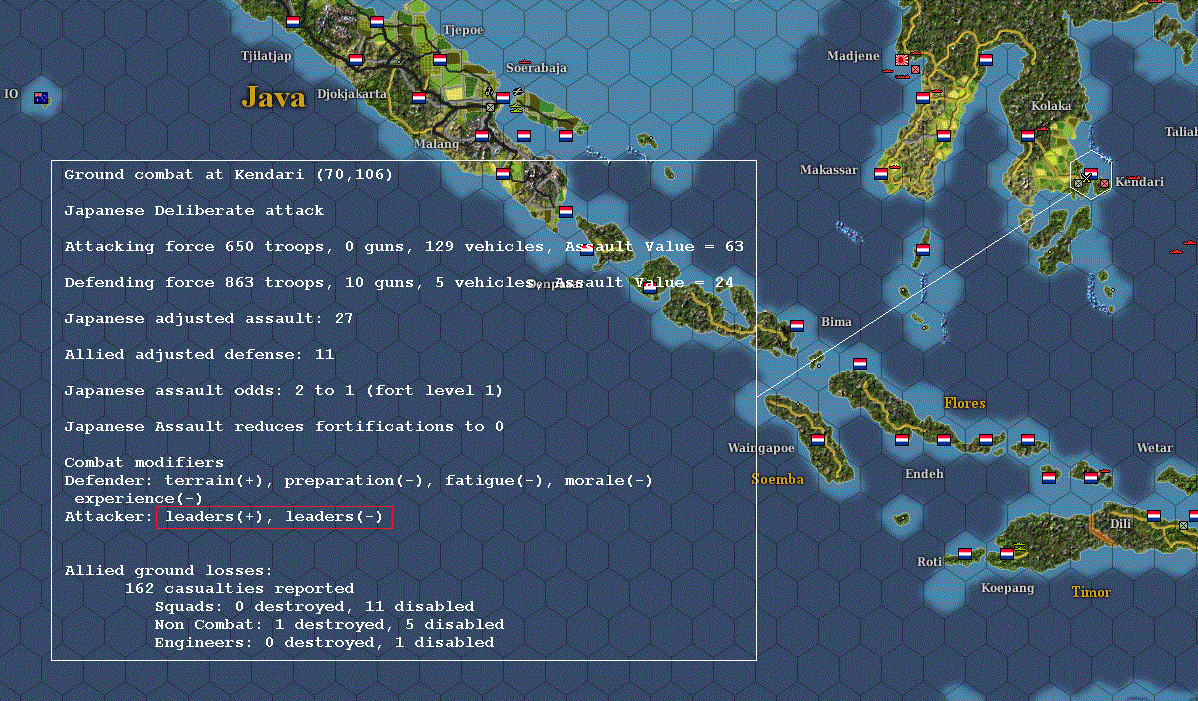The height and width of the screenshot is (701, 1198).
Task: Select the Endeh place name
Action: click(924, 474)
